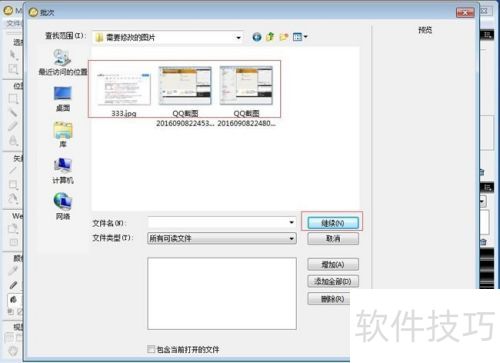Click the Cancel 取消 button
The image size is (500, 363).
pyautogui.click(x=333, y=238)
